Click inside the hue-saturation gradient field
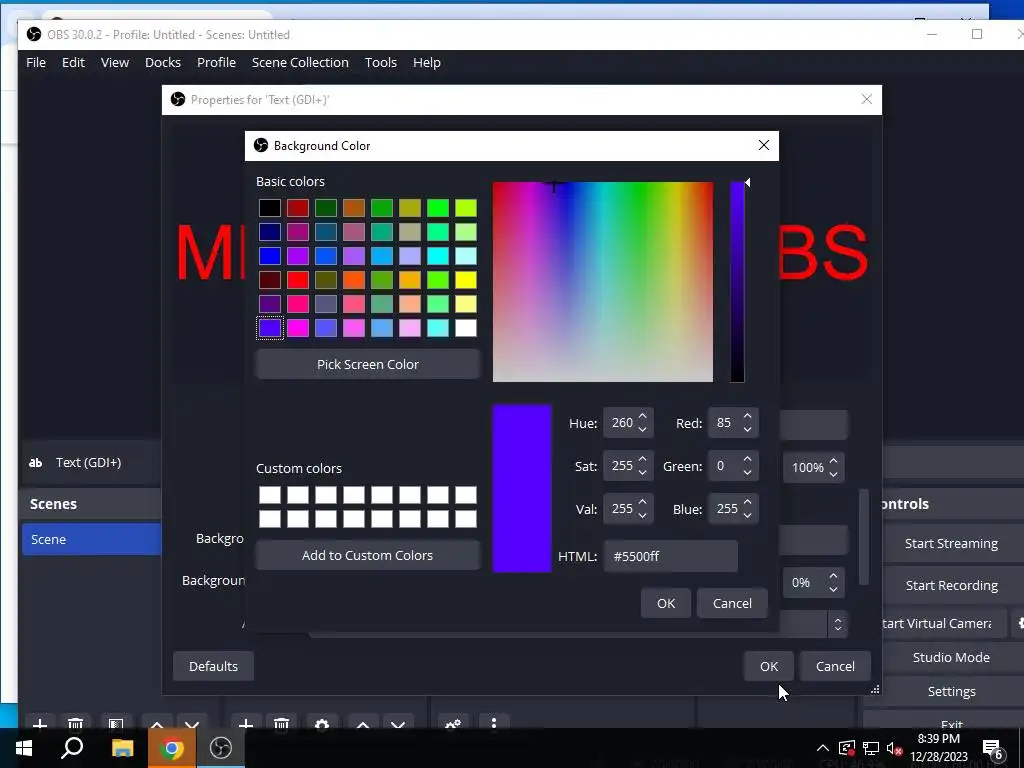 (x=603, y=282)
